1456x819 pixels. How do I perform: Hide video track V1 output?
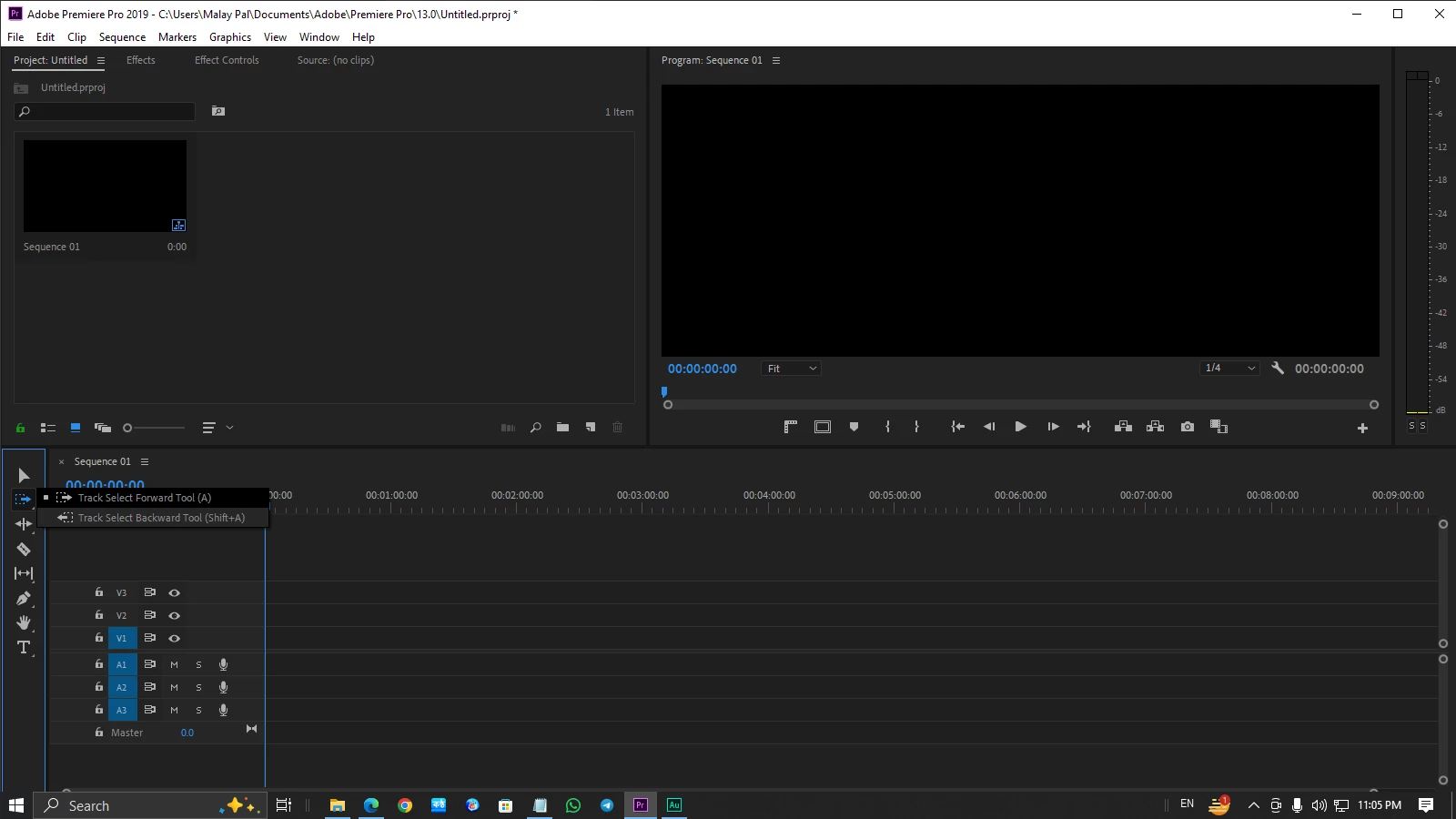tap(174, 638)
